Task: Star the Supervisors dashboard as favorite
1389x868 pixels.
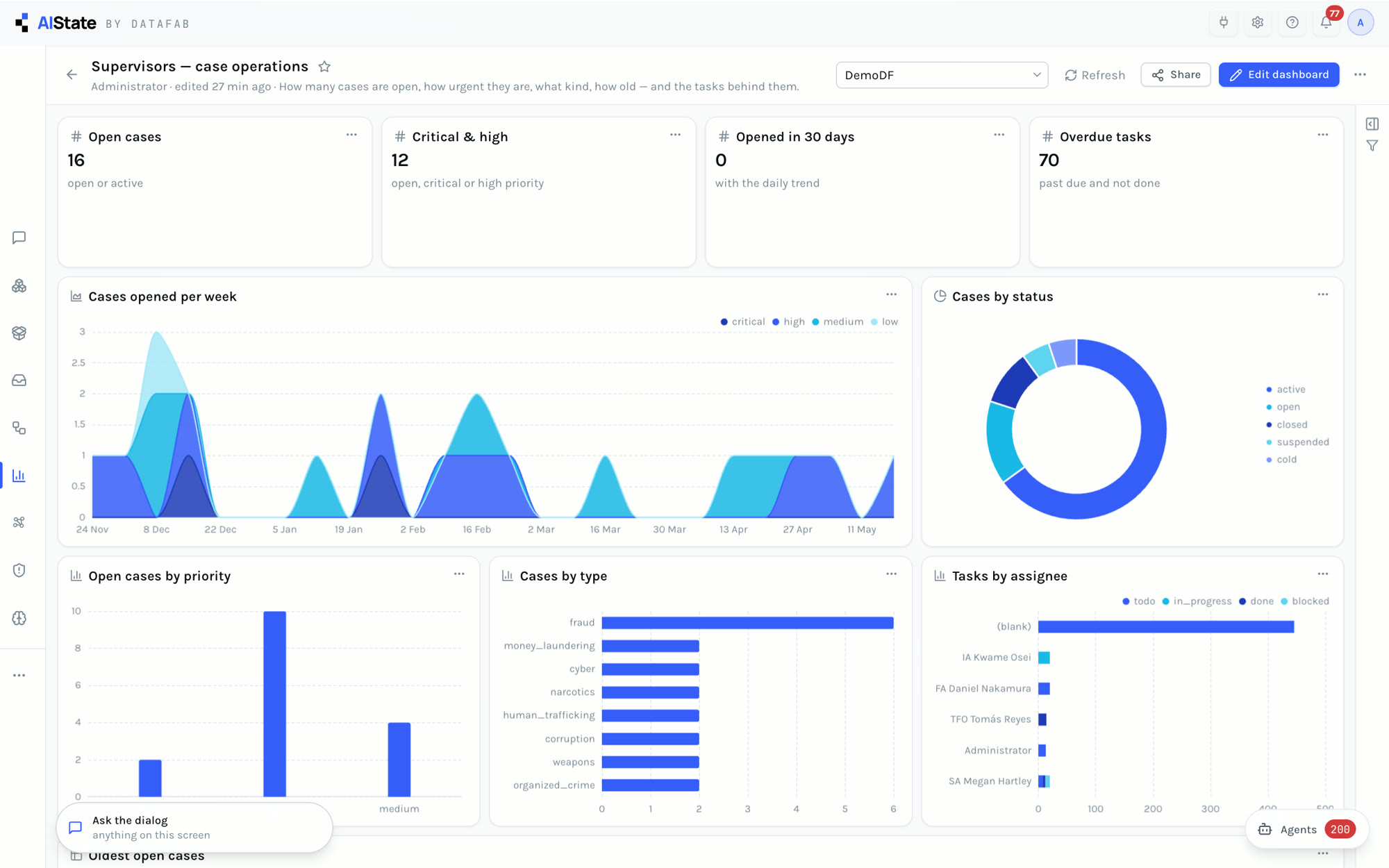Action: (x=324, y=67)
